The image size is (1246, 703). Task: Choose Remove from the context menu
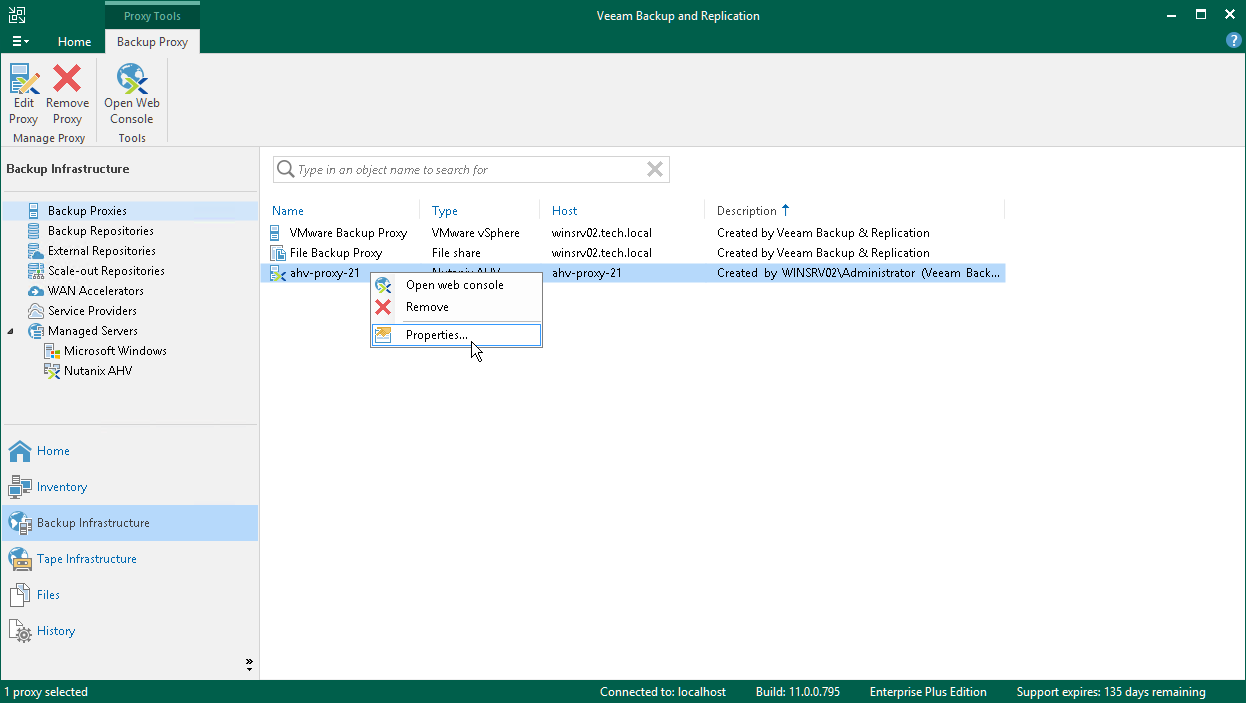(x=427, y=307)
